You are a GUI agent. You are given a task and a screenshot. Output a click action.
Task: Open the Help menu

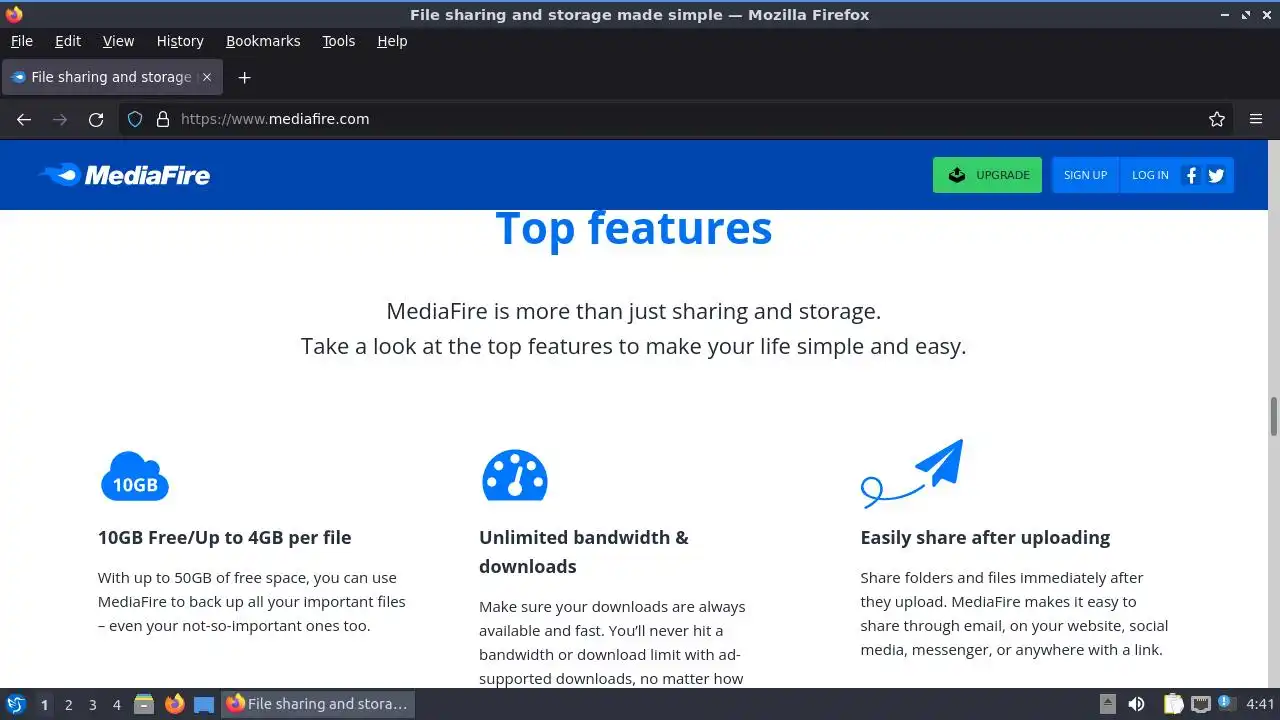392,41
